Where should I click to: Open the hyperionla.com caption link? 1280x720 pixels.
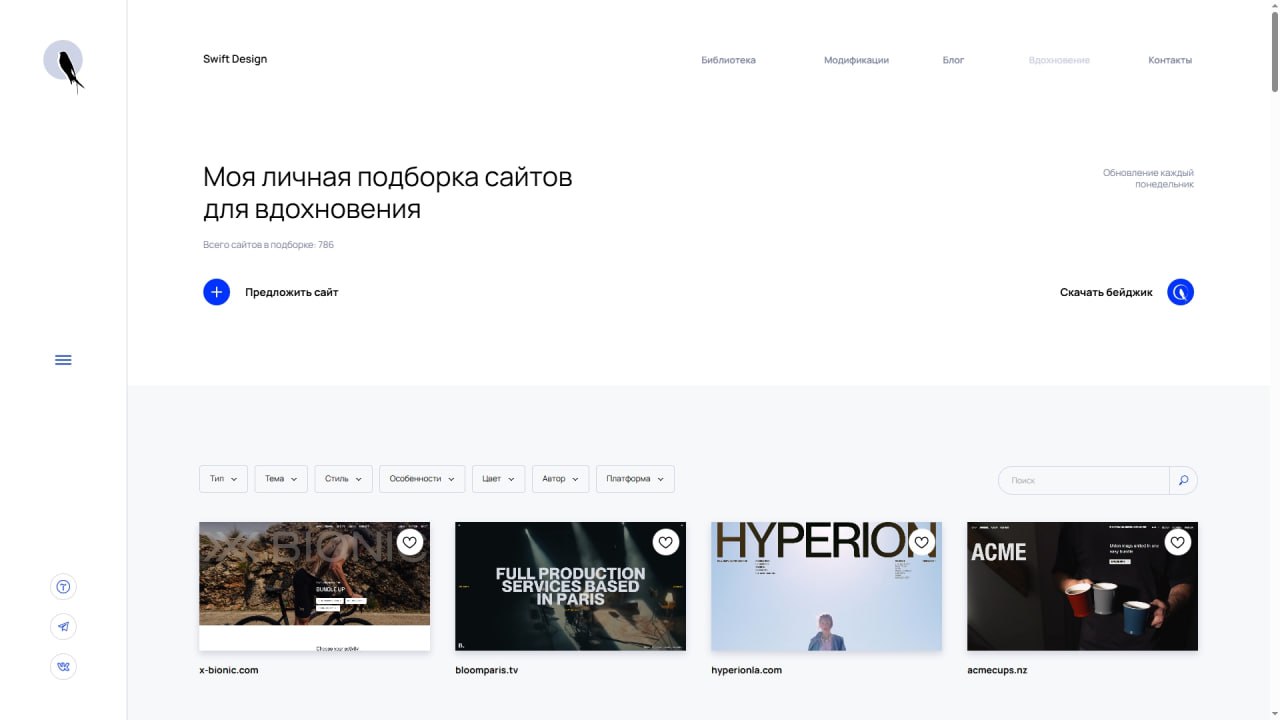746,670
